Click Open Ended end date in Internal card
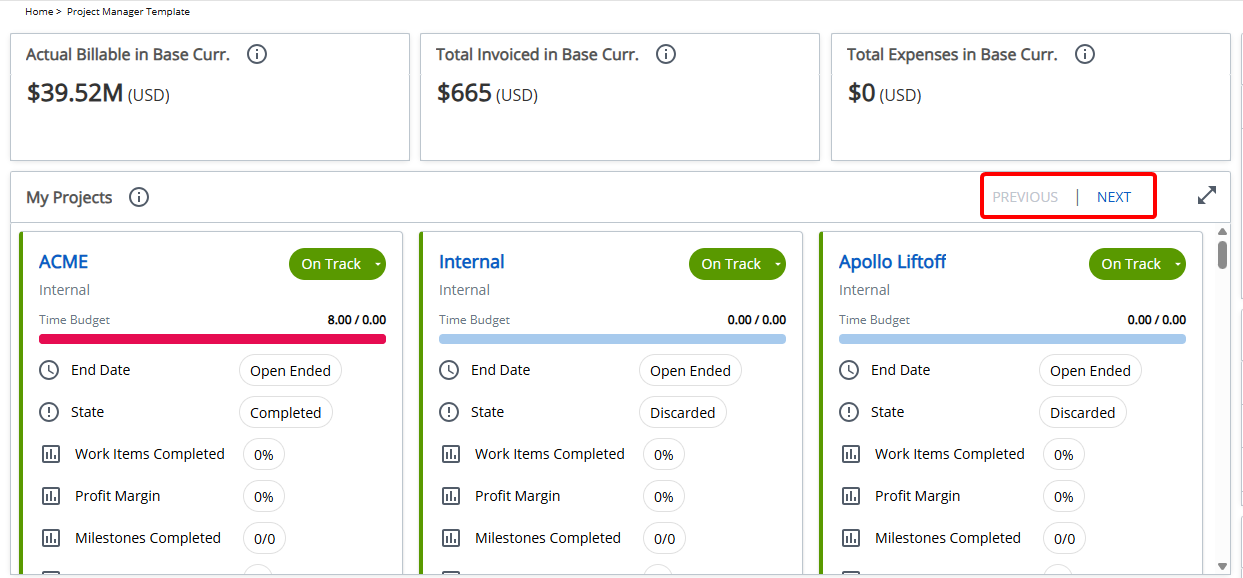This screenshot has width=1243, height=578. coord(690,371)
